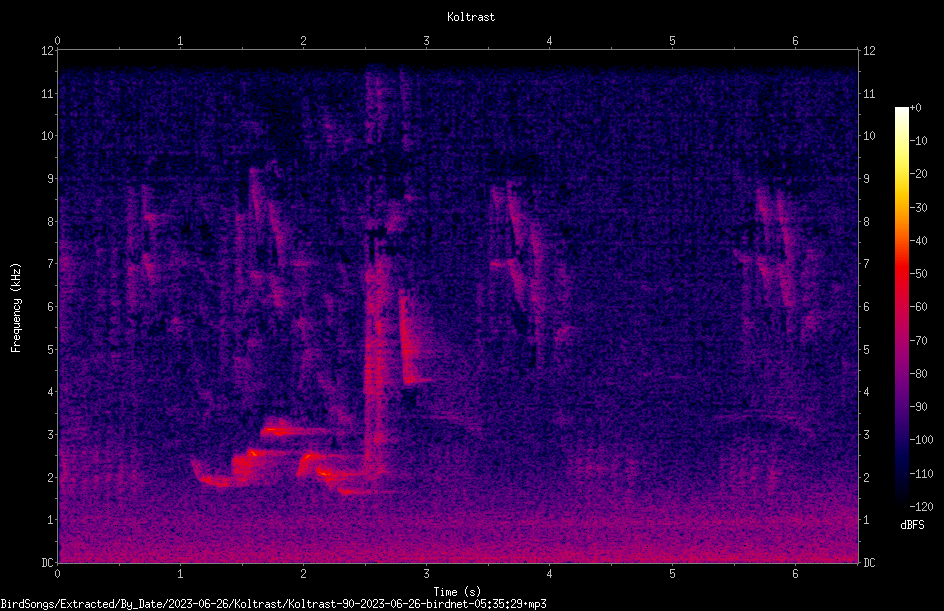The height and width of the screenshot is (611, 944).
Task: Click the 4 second tick on bottom time axis
Action: click(x=549, y=574)
